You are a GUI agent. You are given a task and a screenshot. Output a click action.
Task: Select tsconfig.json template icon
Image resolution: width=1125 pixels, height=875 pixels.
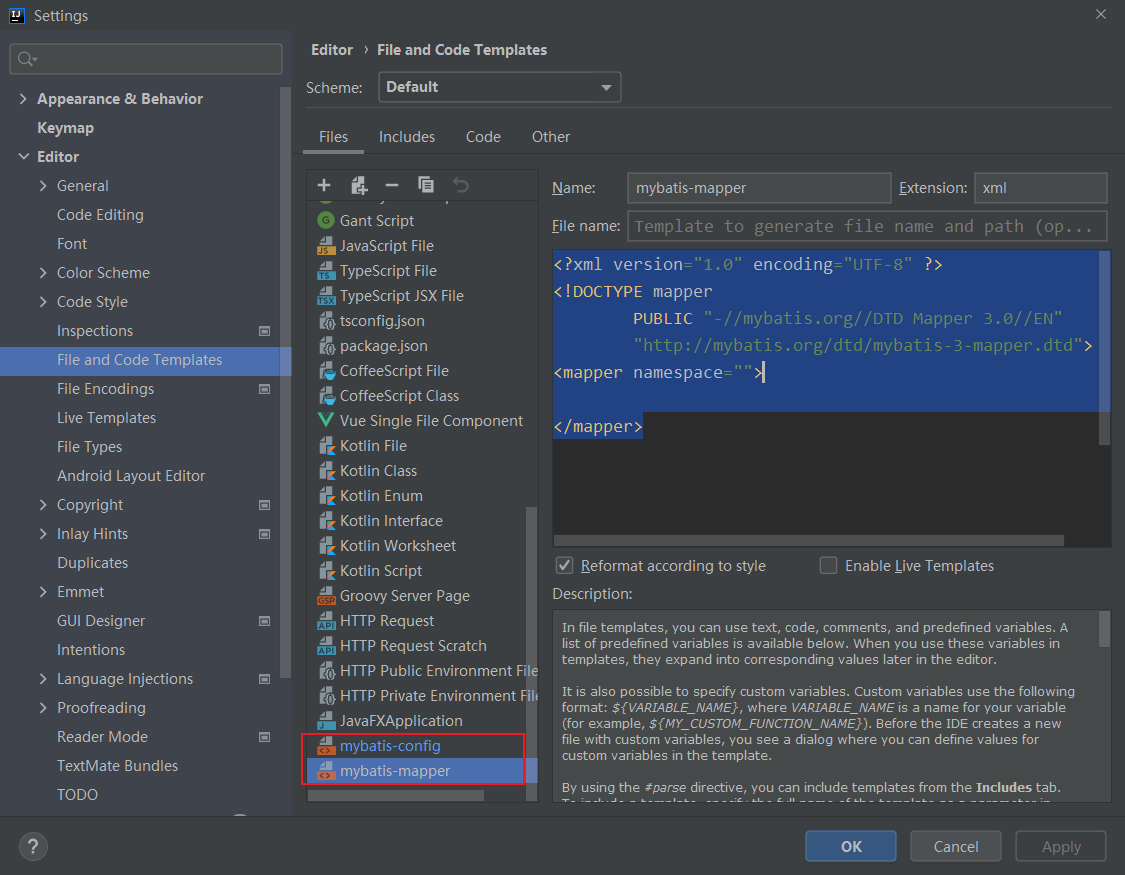pyautogui.click(x=326, y=321)
